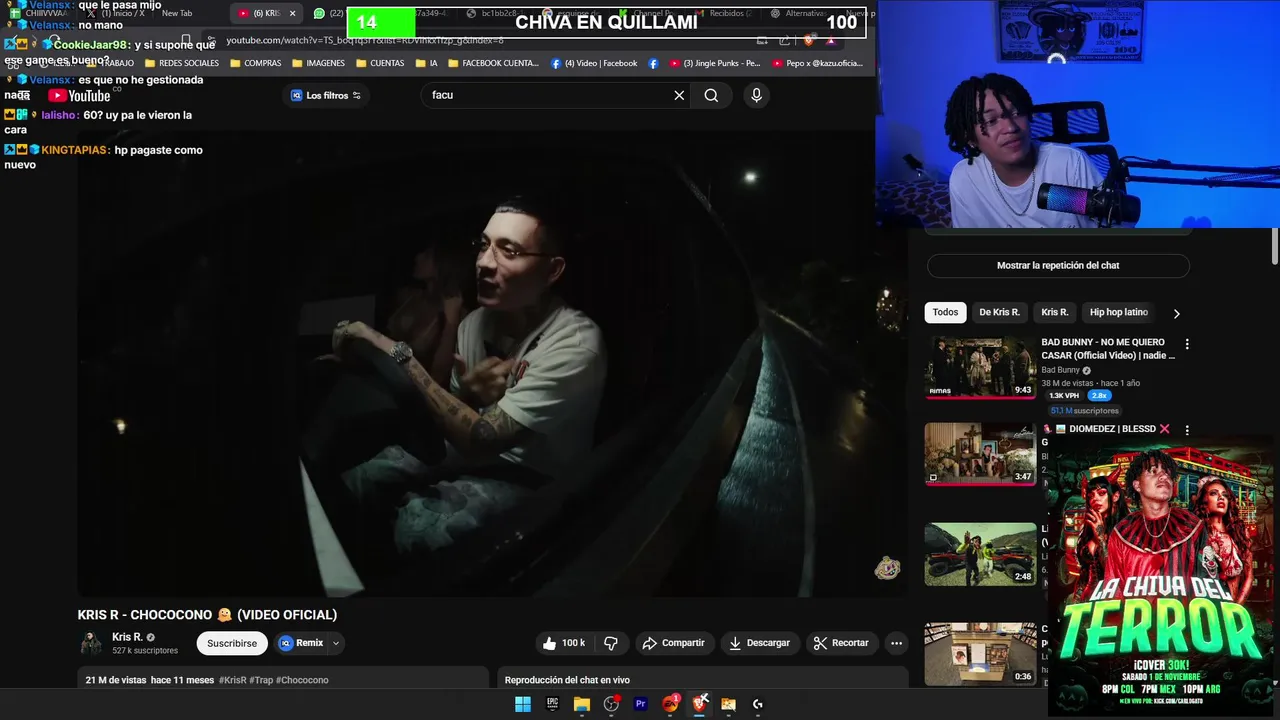The image size is (1280, 720).
Task: Run YouTube search with magnifier button
Action: pos(711,95)
